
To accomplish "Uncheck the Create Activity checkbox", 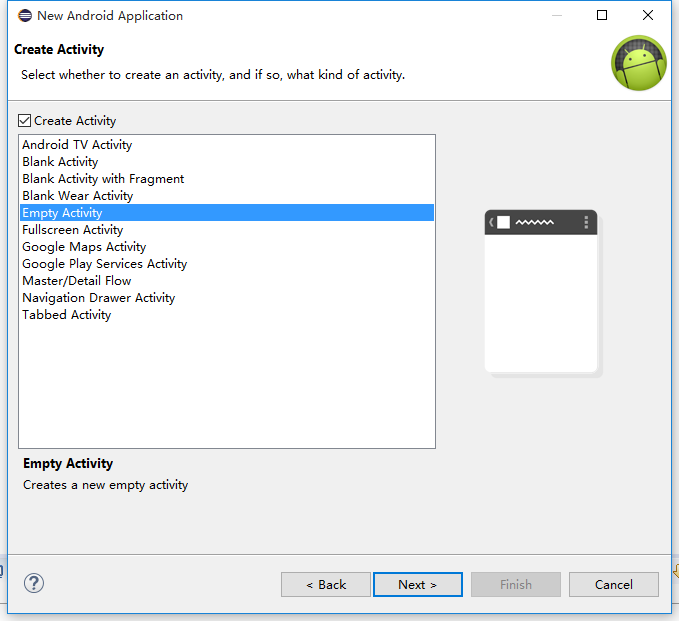I will point(24,120).
